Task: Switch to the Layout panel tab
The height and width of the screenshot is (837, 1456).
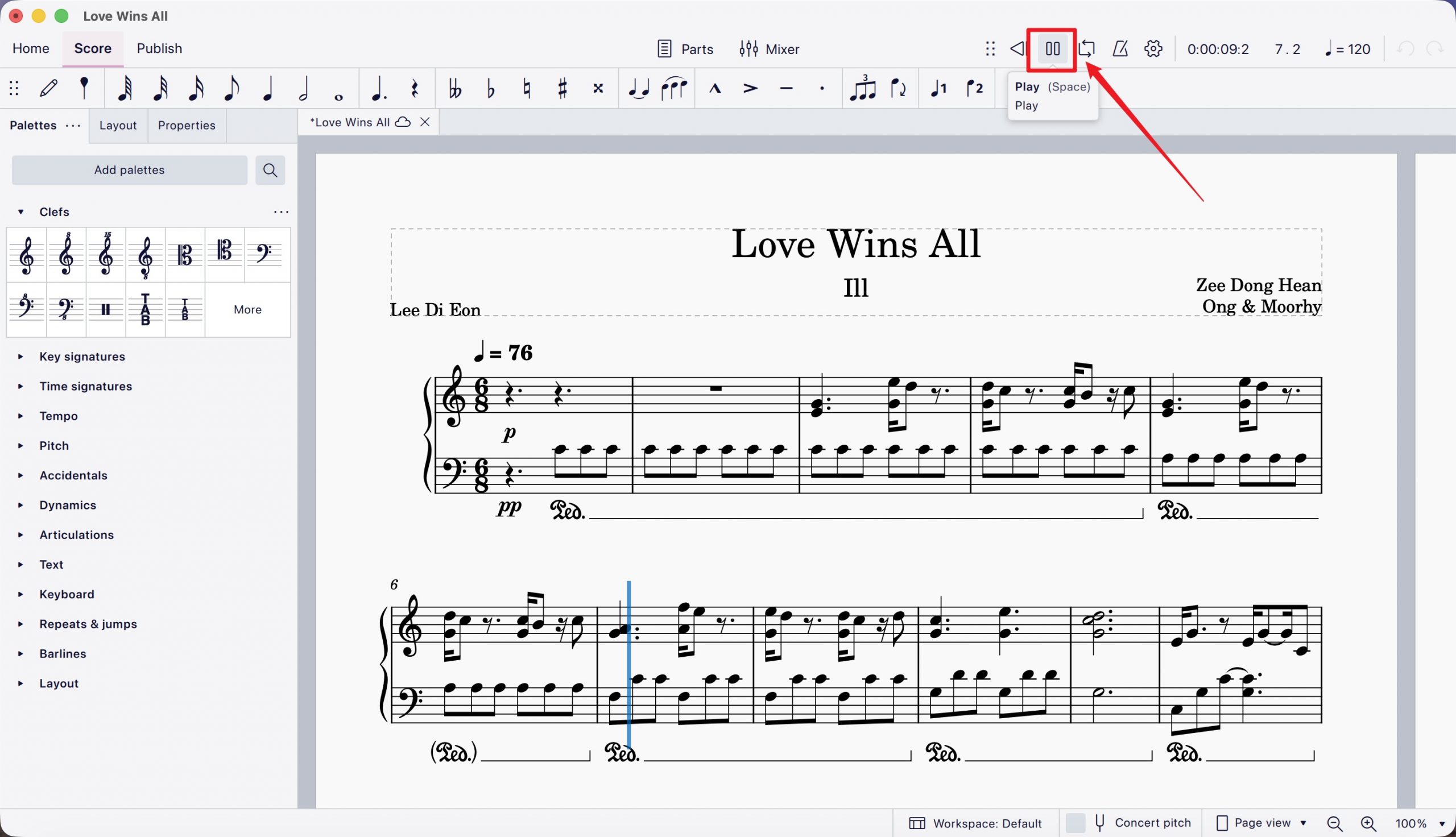Action: click(118, 125)
